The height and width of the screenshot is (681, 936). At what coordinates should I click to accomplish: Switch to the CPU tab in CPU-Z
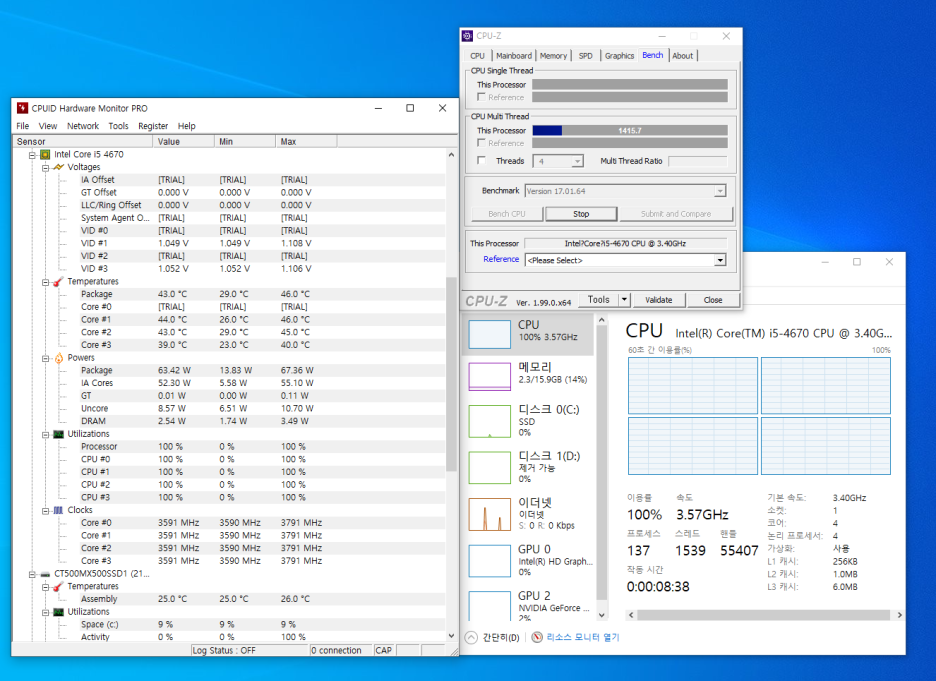click(x=478, y=56)
